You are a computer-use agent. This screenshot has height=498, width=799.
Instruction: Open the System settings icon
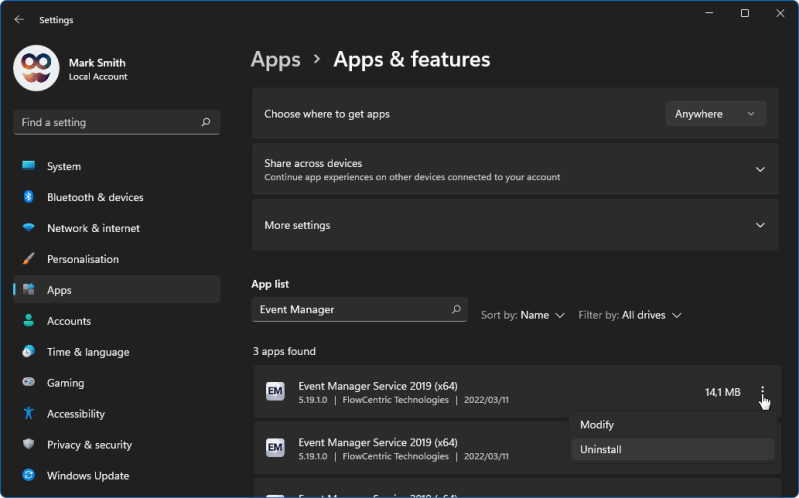coord(29,166)
